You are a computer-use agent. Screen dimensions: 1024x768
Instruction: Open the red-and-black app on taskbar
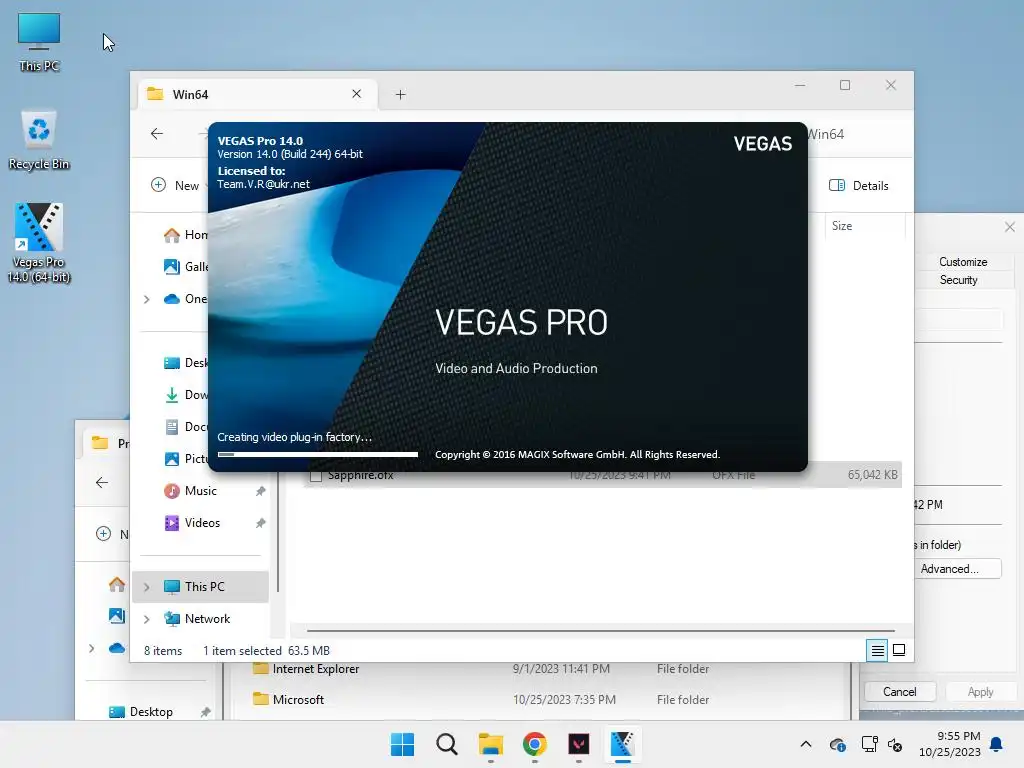point(579,744)
